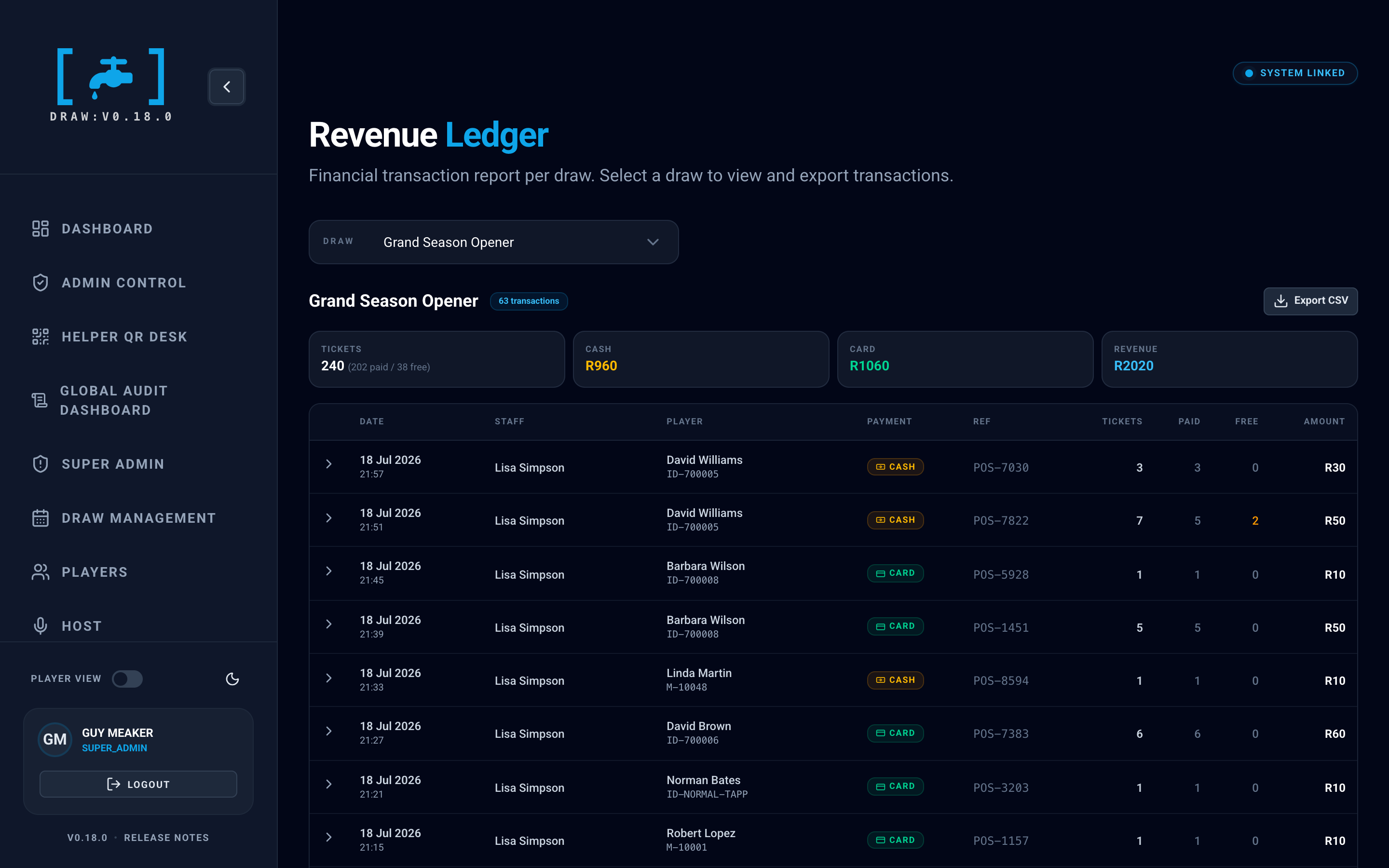Click the Payment column header
The height and width of the screenshot is (868, 1389).
[x=889, y=421]
